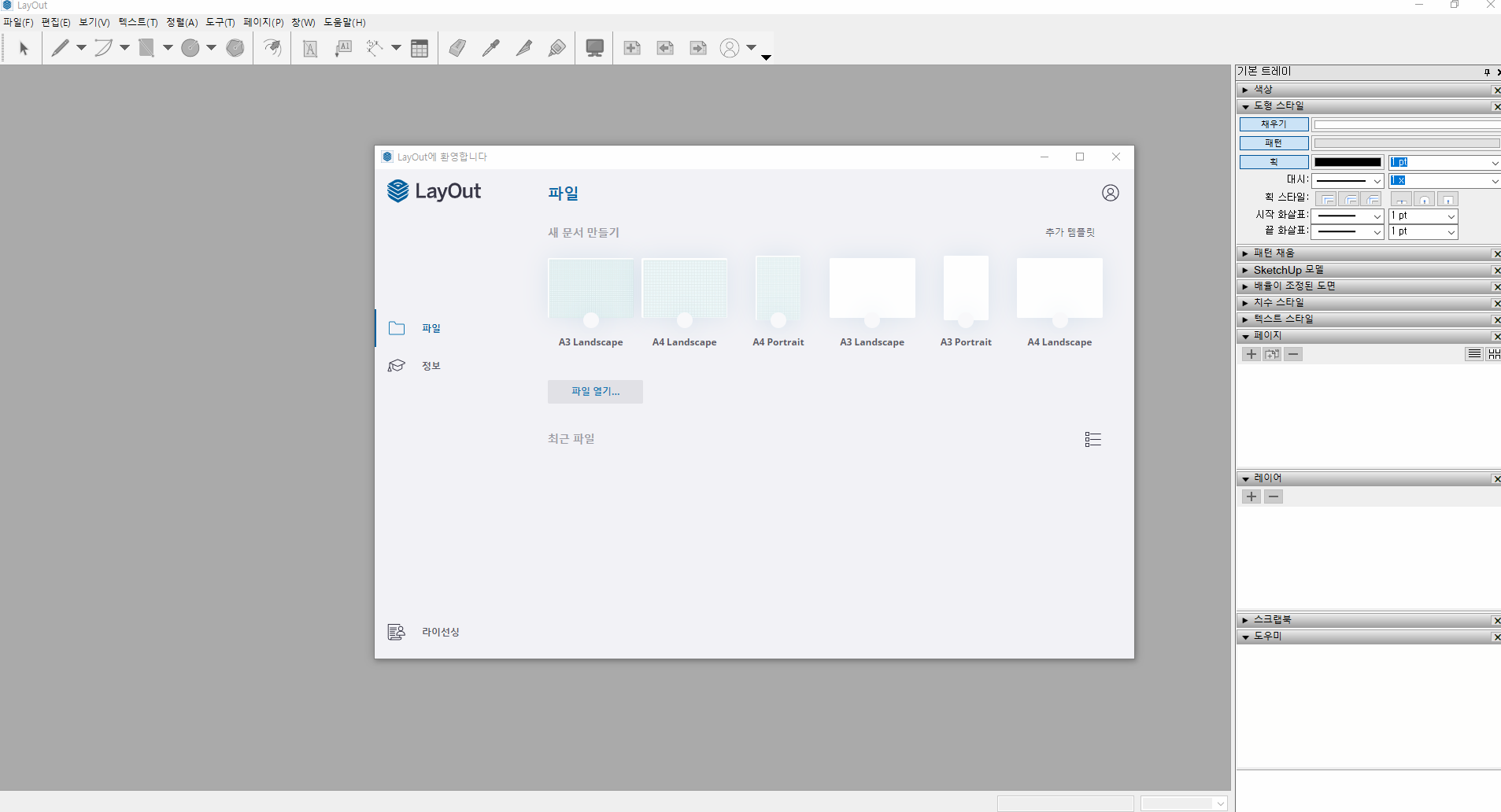Select the Line drawing tool

point(60,49)
